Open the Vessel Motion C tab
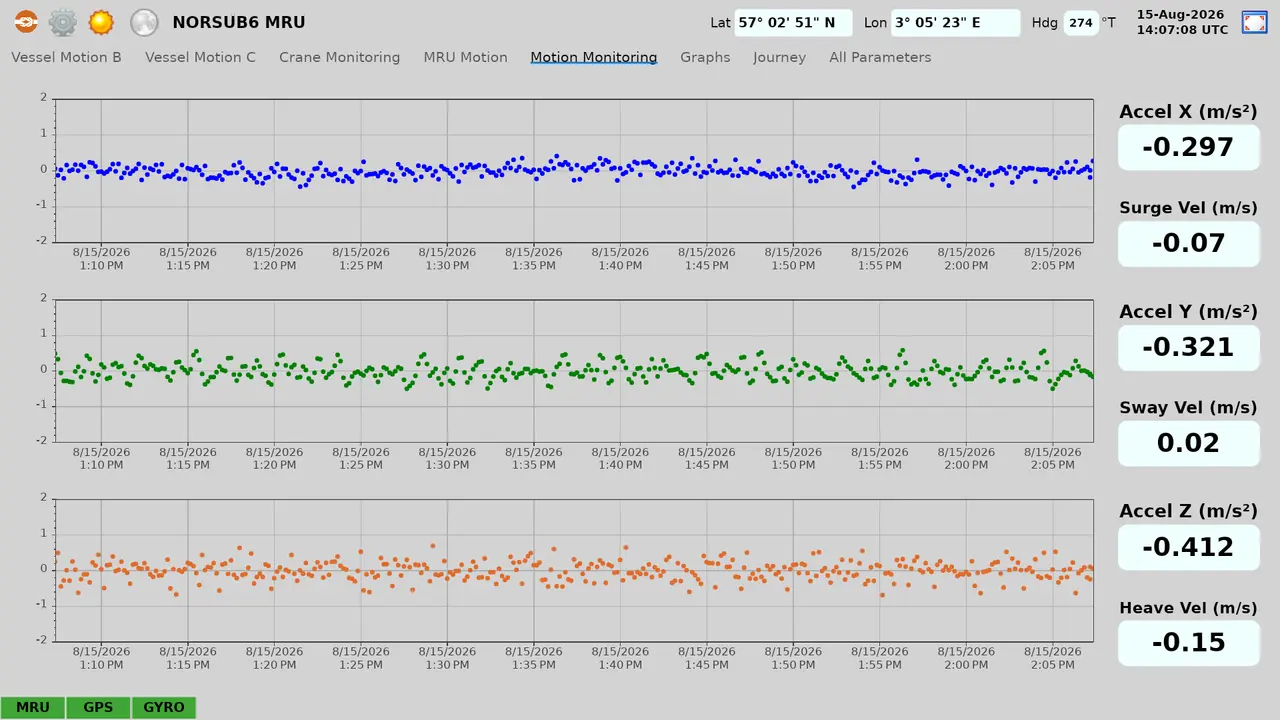This screenshot has width=1280, height=720. tap(200, 57)
